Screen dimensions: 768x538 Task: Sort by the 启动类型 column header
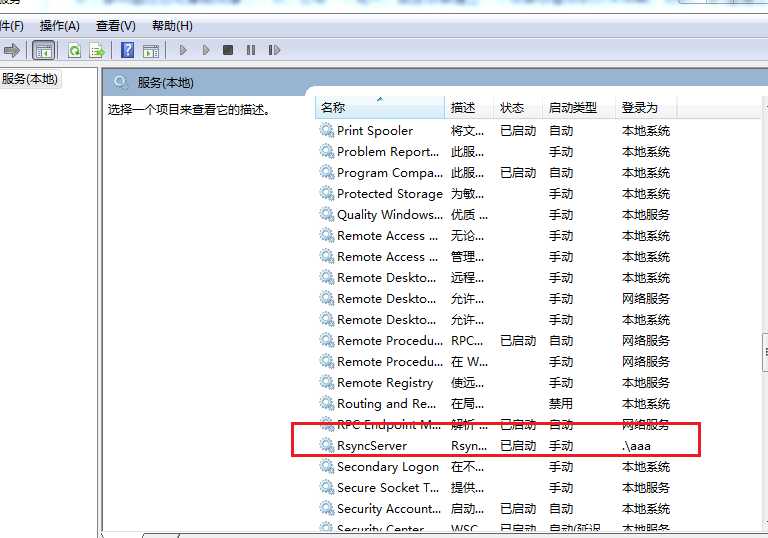579,107
